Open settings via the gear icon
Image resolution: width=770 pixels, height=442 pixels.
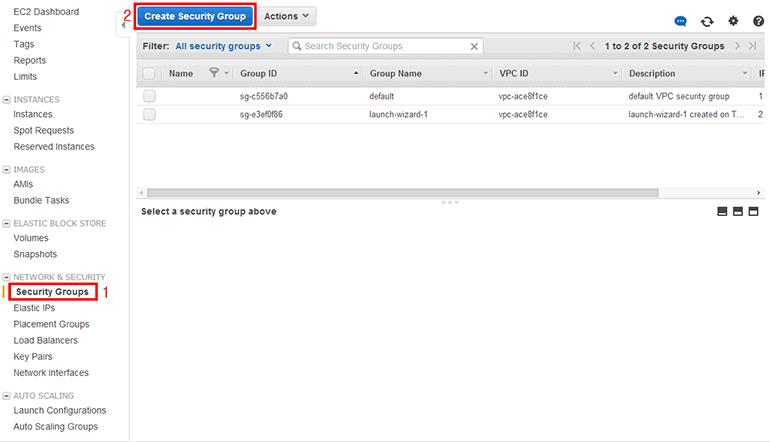733,21
